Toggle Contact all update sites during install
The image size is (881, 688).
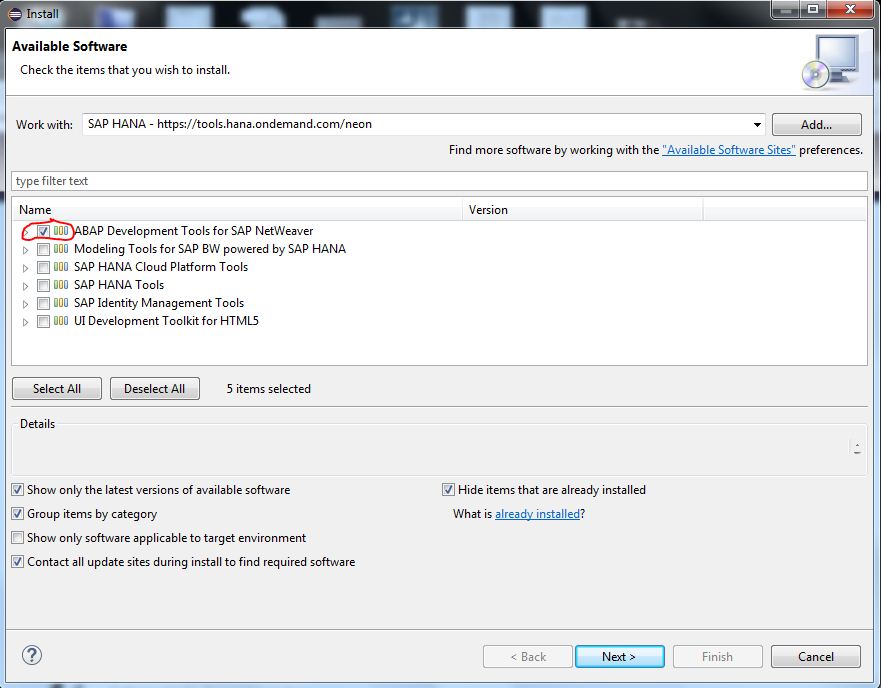17,561
